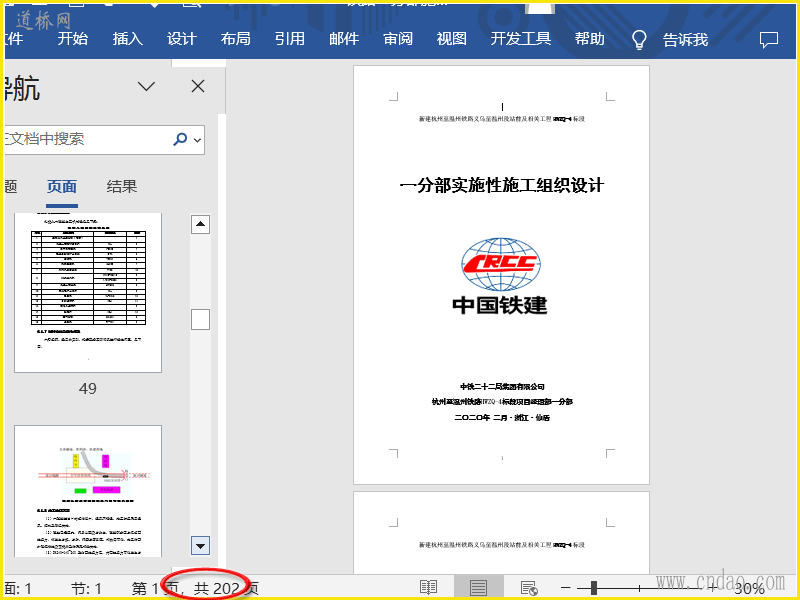Close the navigation pane with X
This screenshot has width=800, height=600.
(198, 86)
